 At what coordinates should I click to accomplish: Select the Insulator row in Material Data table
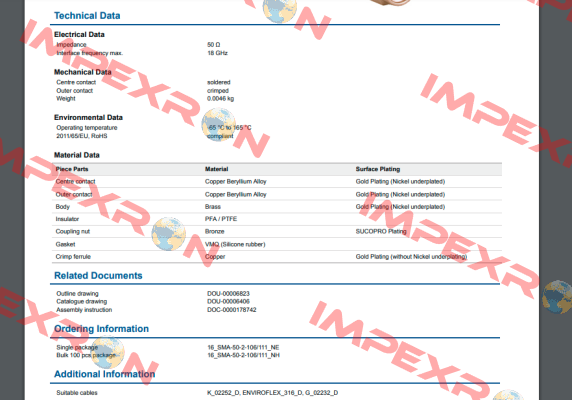click(278, 219)
